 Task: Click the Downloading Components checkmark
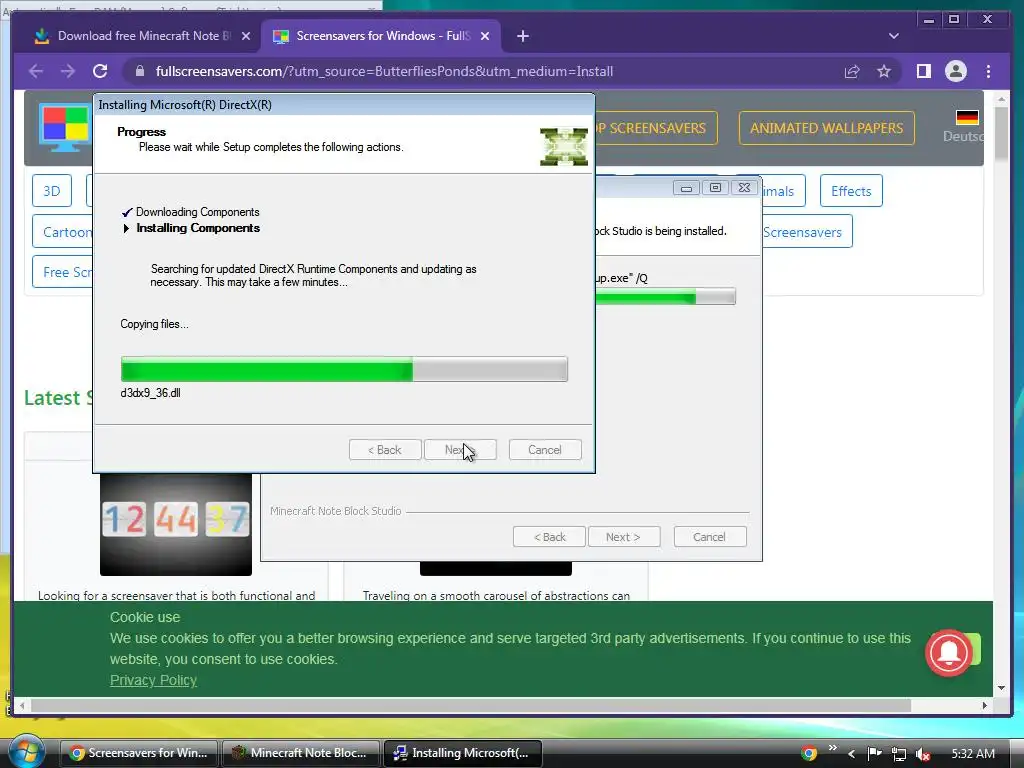point(127,212)
